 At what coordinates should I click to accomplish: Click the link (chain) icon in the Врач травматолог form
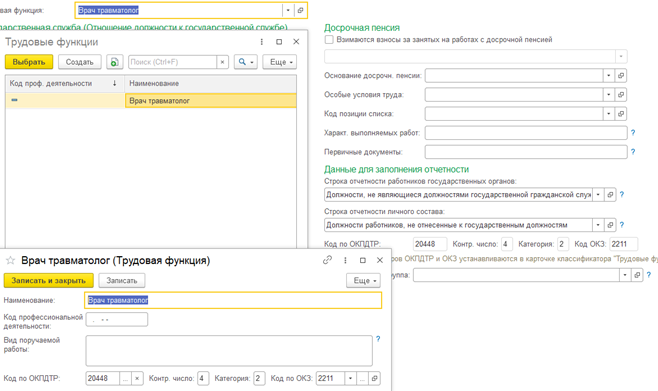[x=327, y=260]
